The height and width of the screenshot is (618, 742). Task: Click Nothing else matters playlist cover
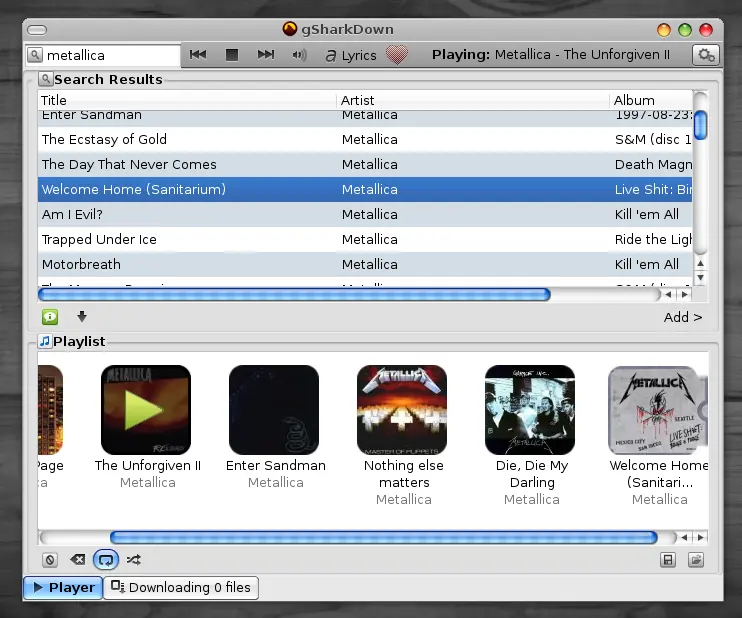(x=402, y=410)
